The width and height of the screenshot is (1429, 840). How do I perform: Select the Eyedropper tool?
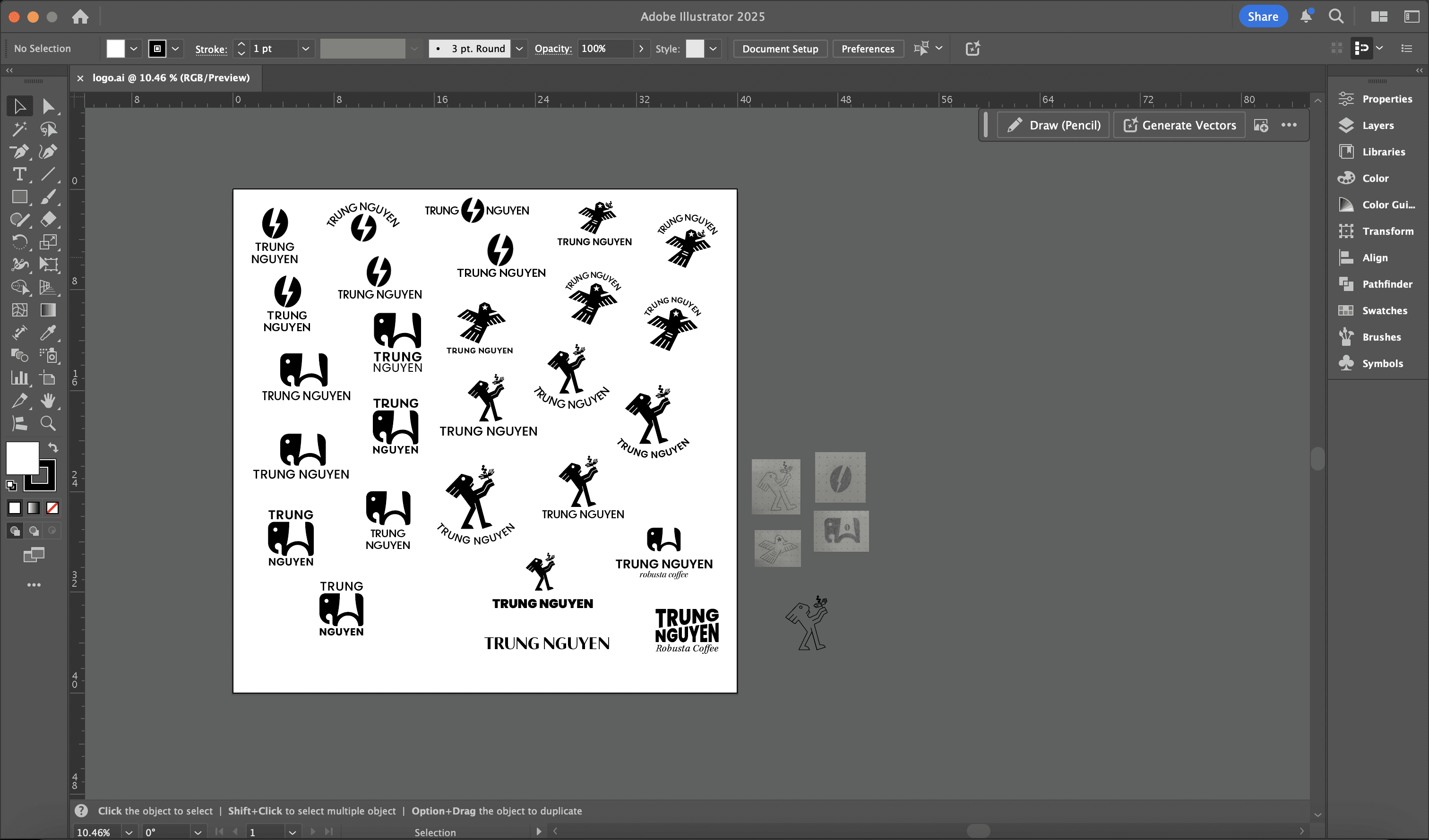tap(48, 333)
